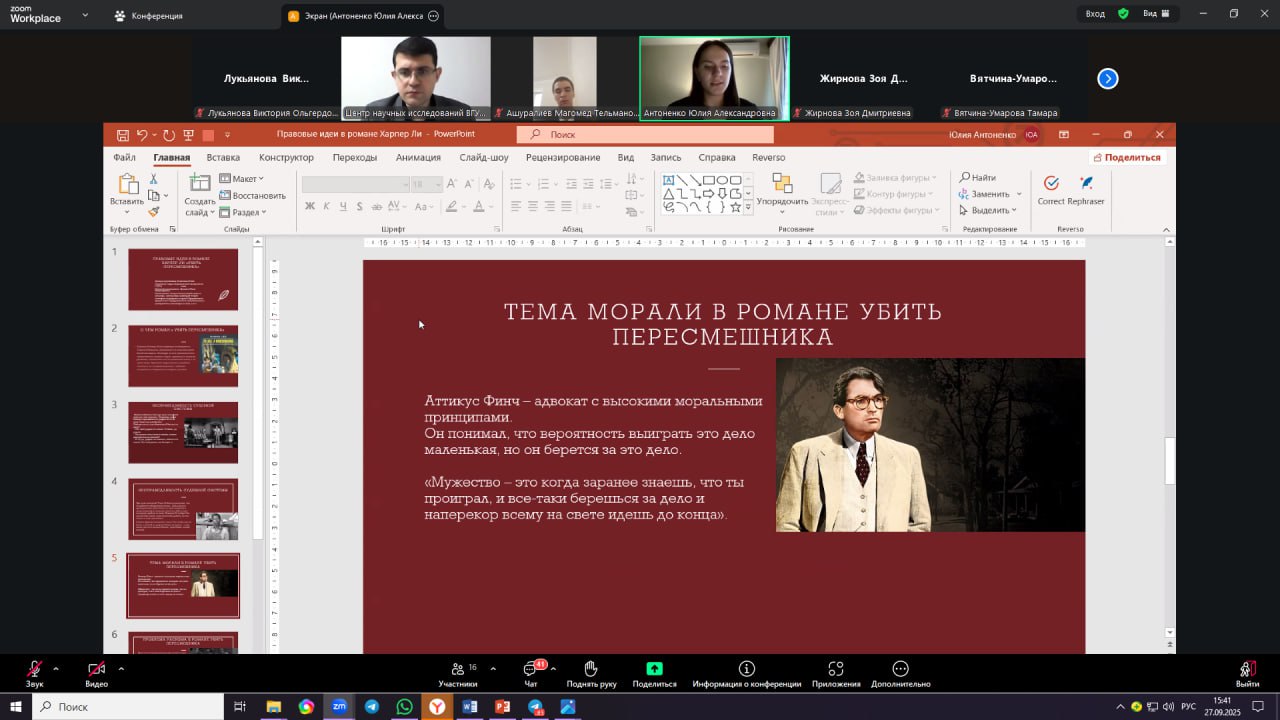The width and height of the screenshot is (1280, 720).
Task: Open the Zoom participants list
Action: coord(458,669)
